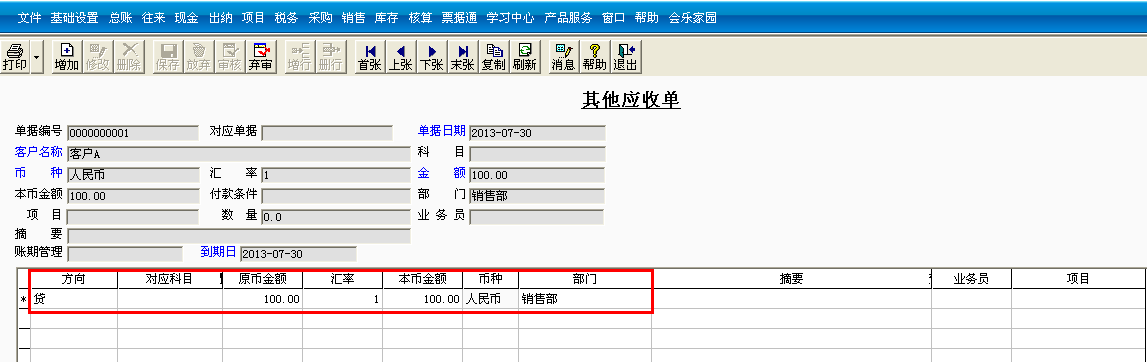Click the 打印 print toolbar icon
This screenshot has height=362, width=1147.
(x=15, y=56)
